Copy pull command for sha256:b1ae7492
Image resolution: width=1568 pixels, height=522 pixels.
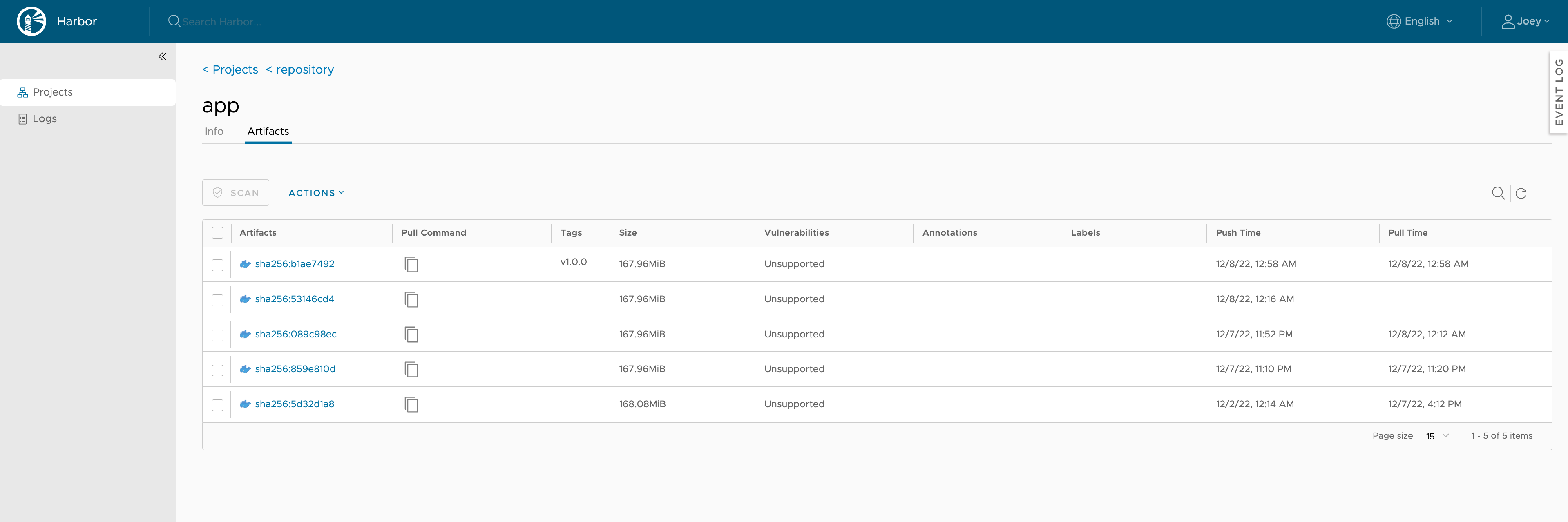point(411,264)
